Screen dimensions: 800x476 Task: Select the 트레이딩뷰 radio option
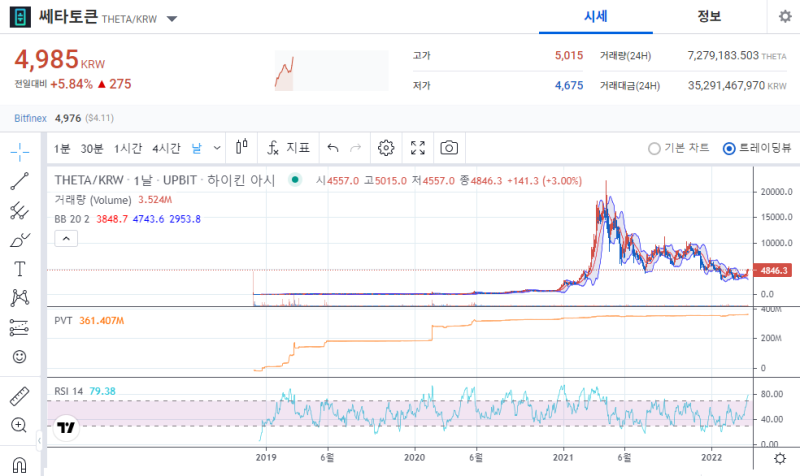click(x=757, y=148)
